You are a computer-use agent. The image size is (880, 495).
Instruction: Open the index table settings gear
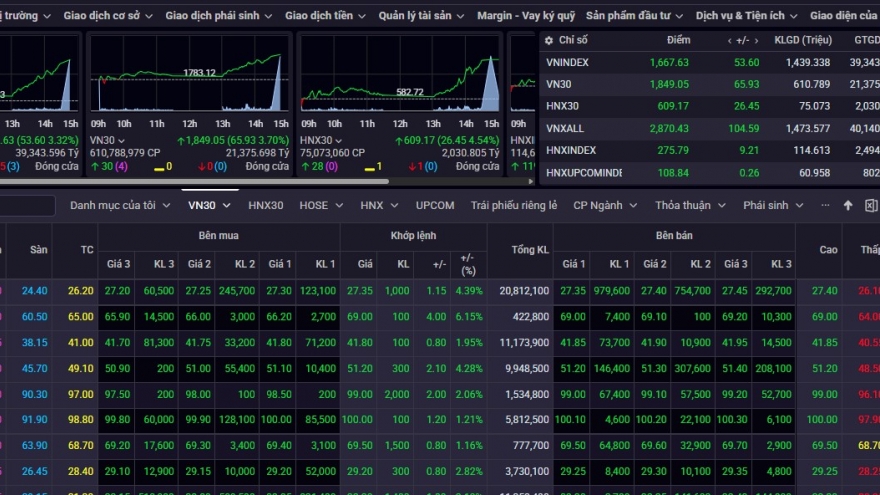(x=547, y=40)
